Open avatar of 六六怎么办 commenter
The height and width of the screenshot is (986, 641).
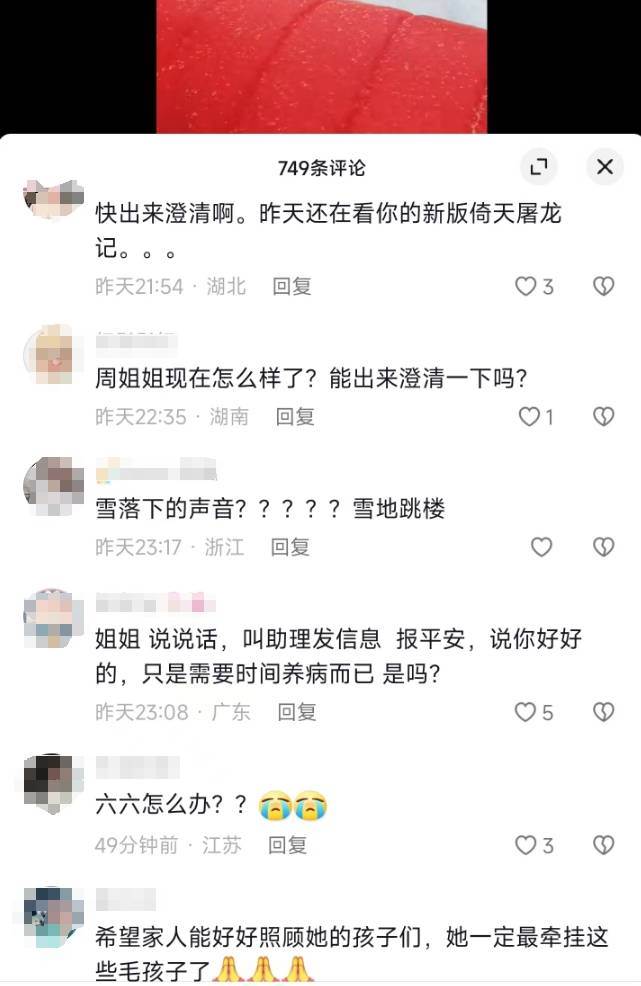[53, 784]
